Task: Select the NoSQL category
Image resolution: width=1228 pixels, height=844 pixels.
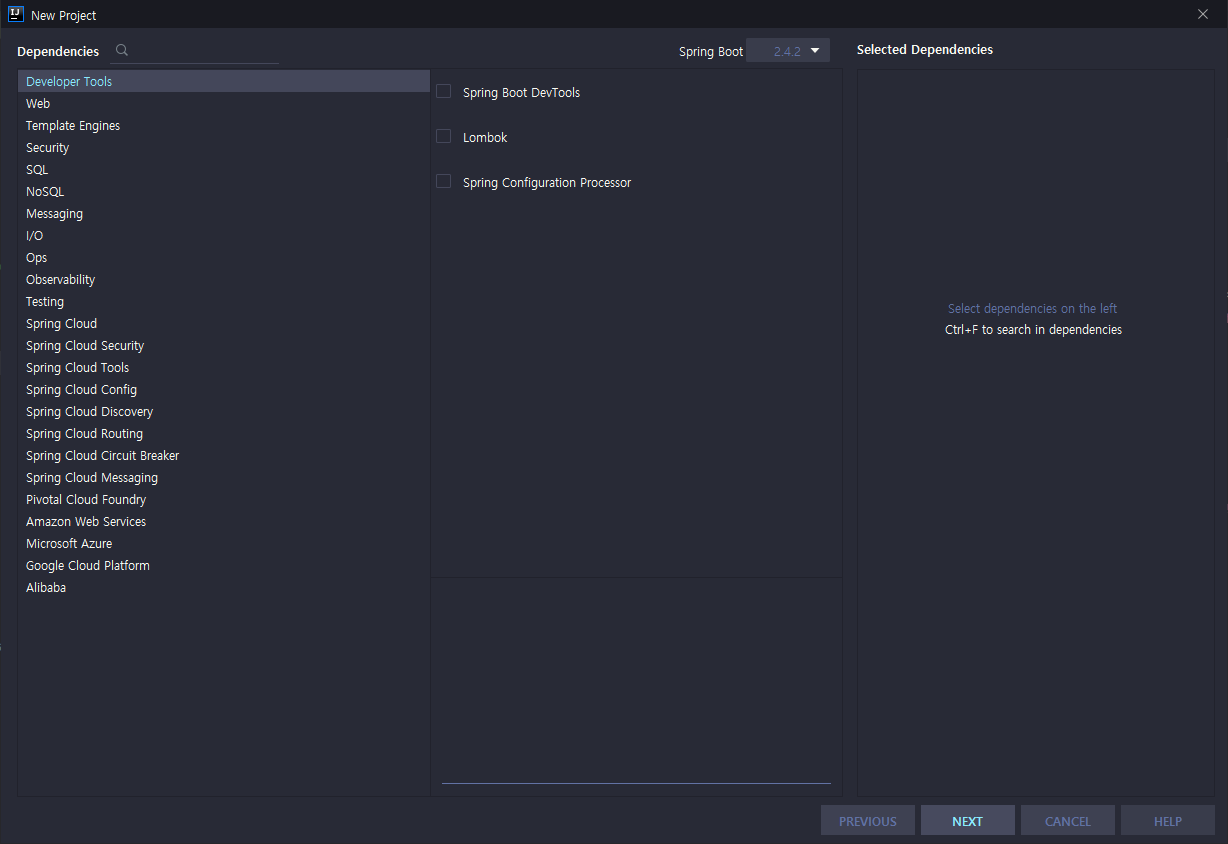Action: [x=224, y=192]
